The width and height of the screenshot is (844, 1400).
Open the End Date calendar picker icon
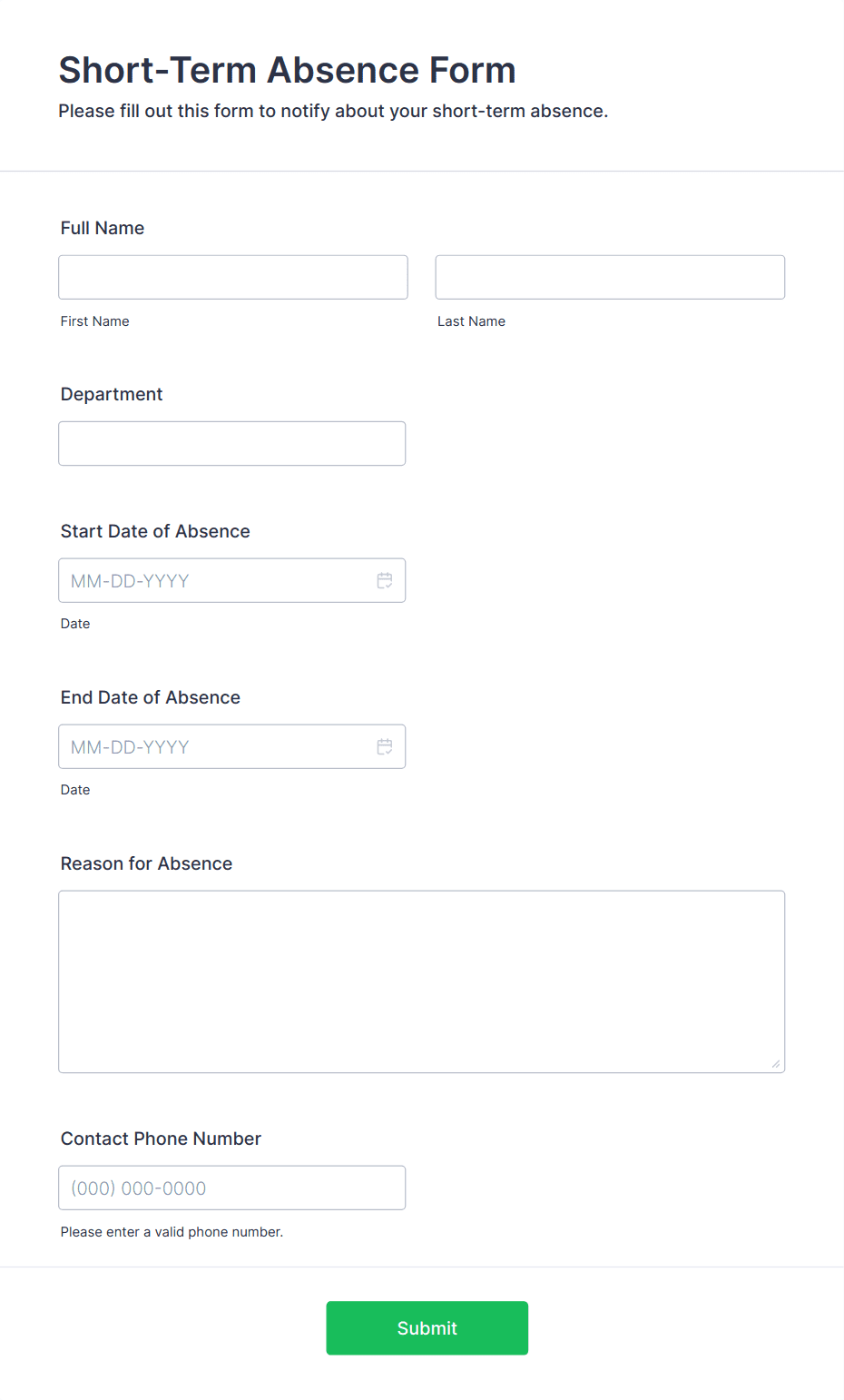click(x=384, y=746)
